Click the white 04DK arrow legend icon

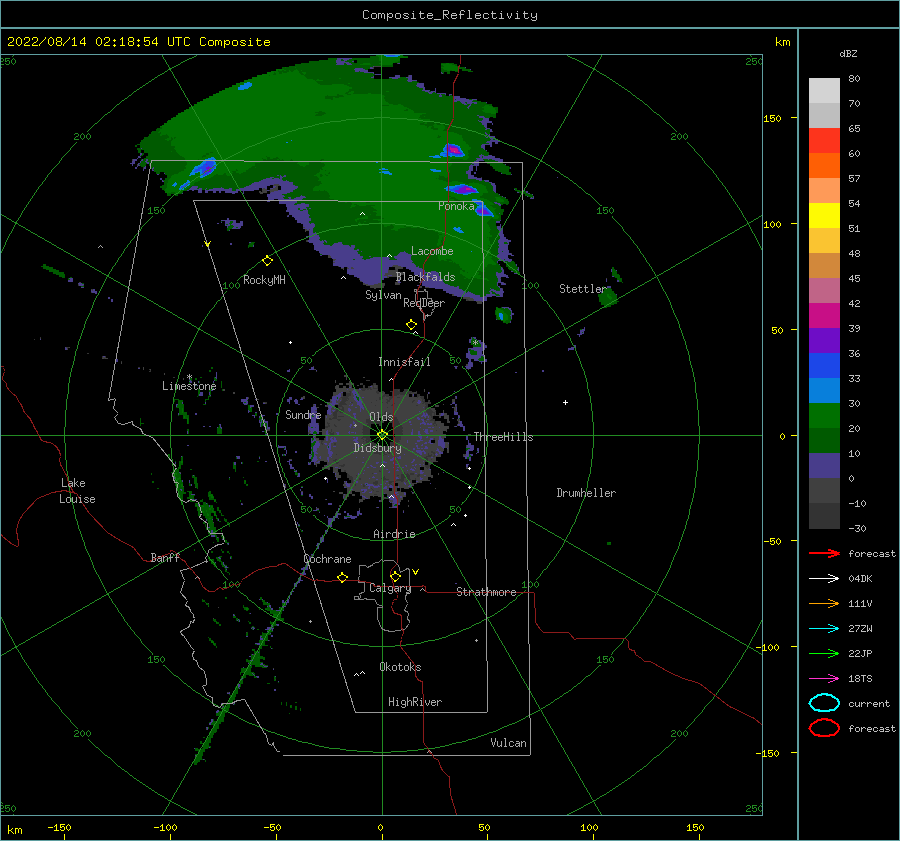(824, 579)
